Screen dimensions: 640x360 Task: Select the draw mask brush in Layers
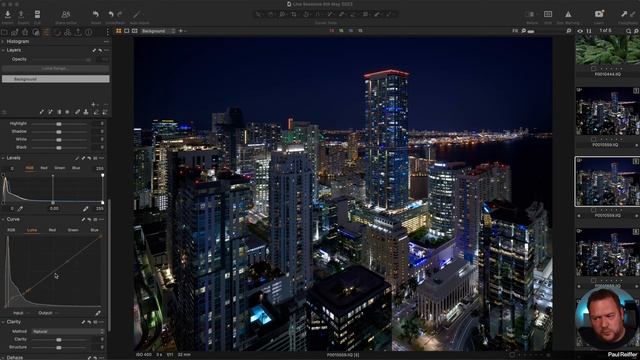tap(41, 112)
